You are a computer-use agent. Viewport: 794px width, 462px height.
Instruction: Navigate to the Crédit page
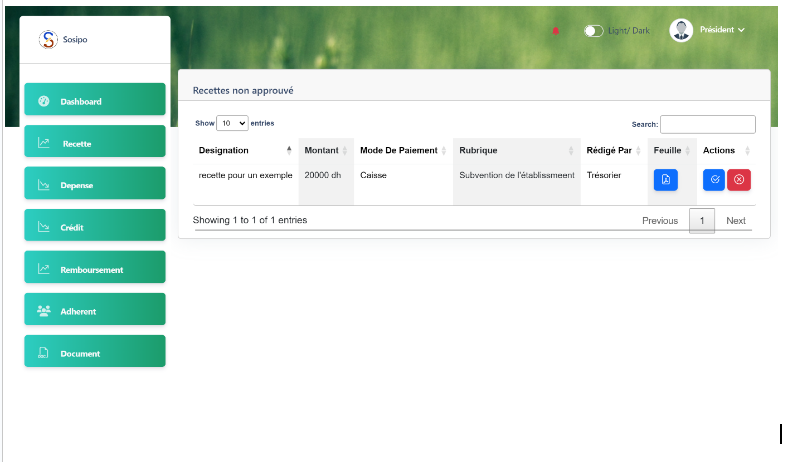tap(95, 225)
